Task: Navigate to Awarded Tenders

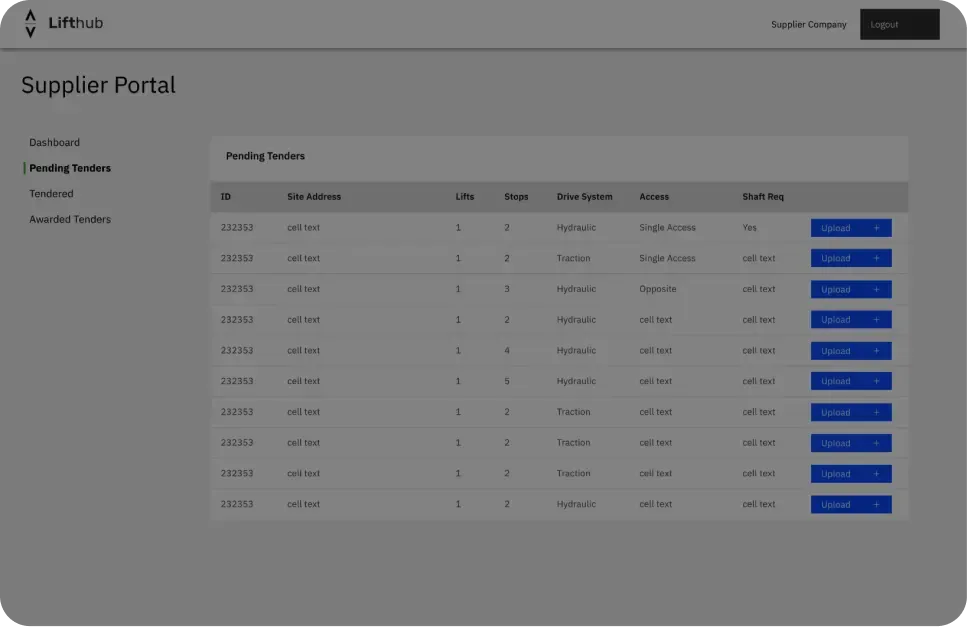Action: (70, 219)
